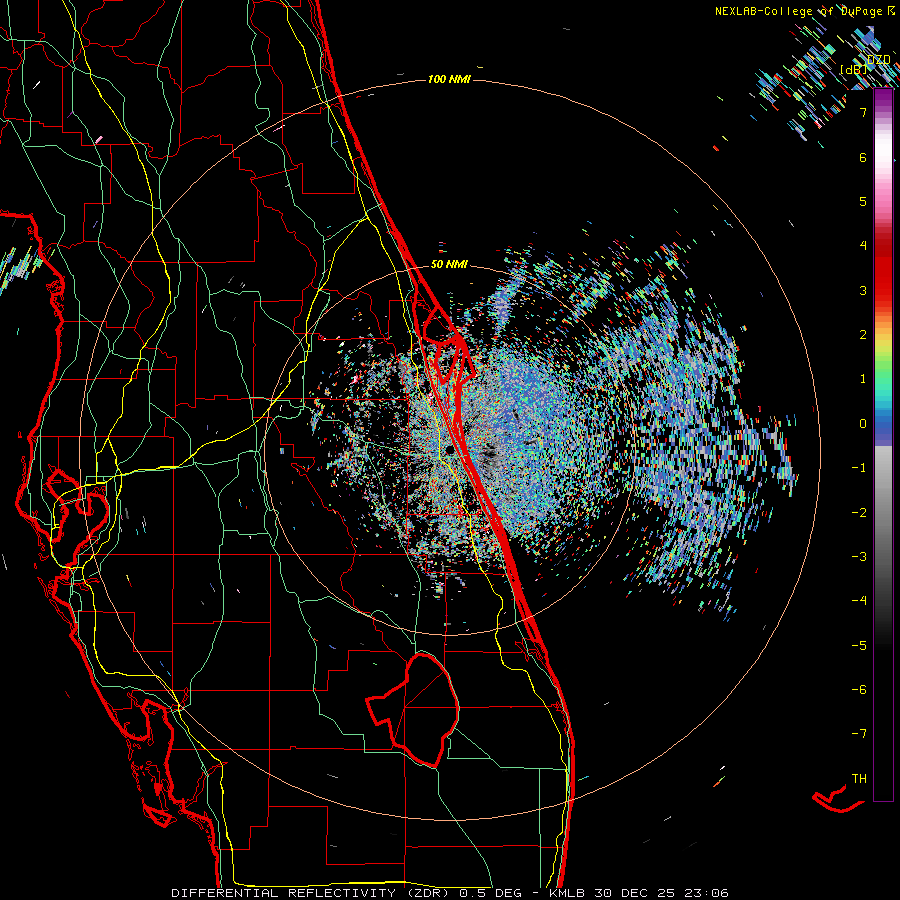The height and width of the screenshot is (900, 900).
Task: Click the 3 dB value on the color scale
Action: click(x=863, y=290)
